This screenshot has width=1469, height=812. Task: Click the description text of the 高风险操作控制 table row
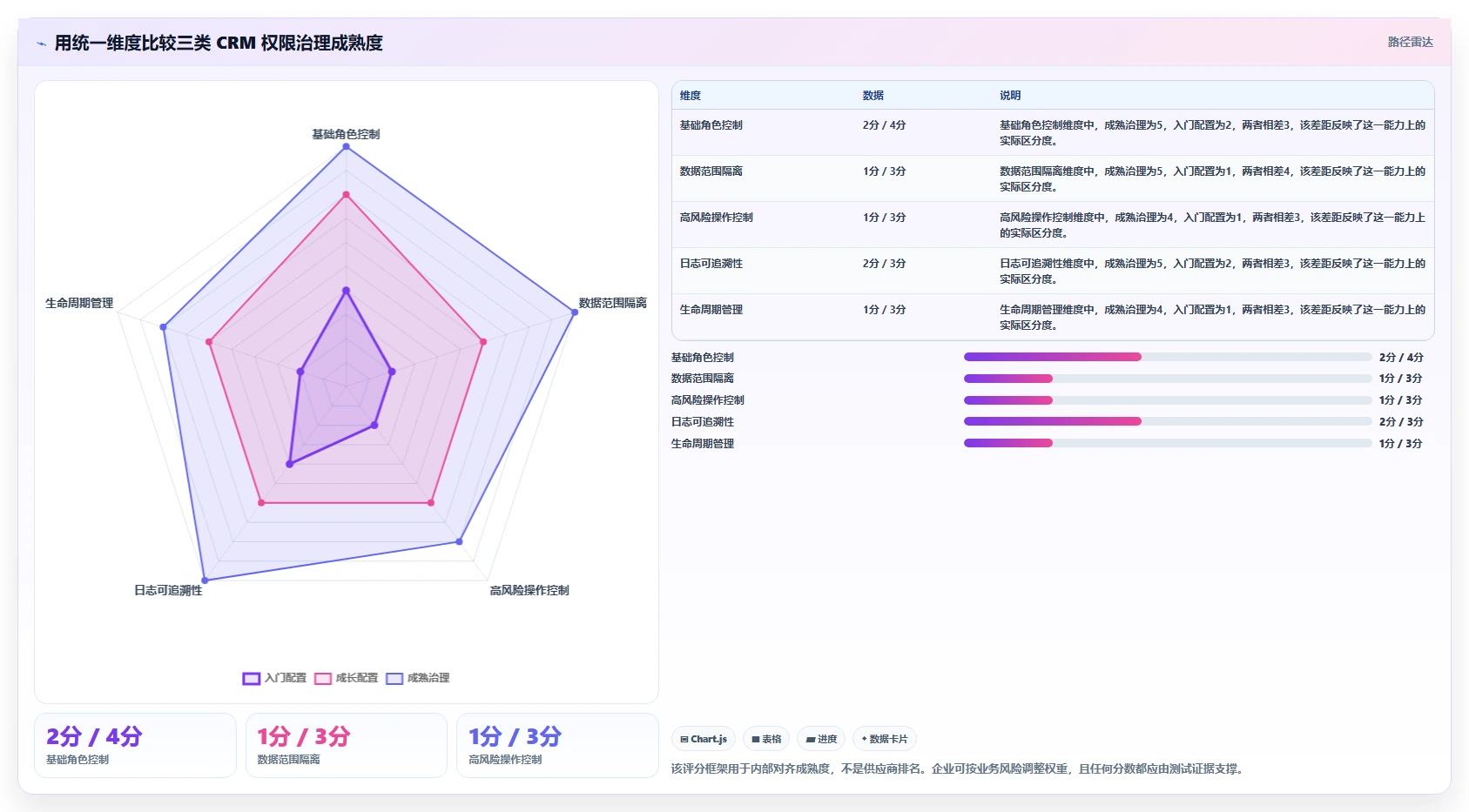(x=1212, y=225)
